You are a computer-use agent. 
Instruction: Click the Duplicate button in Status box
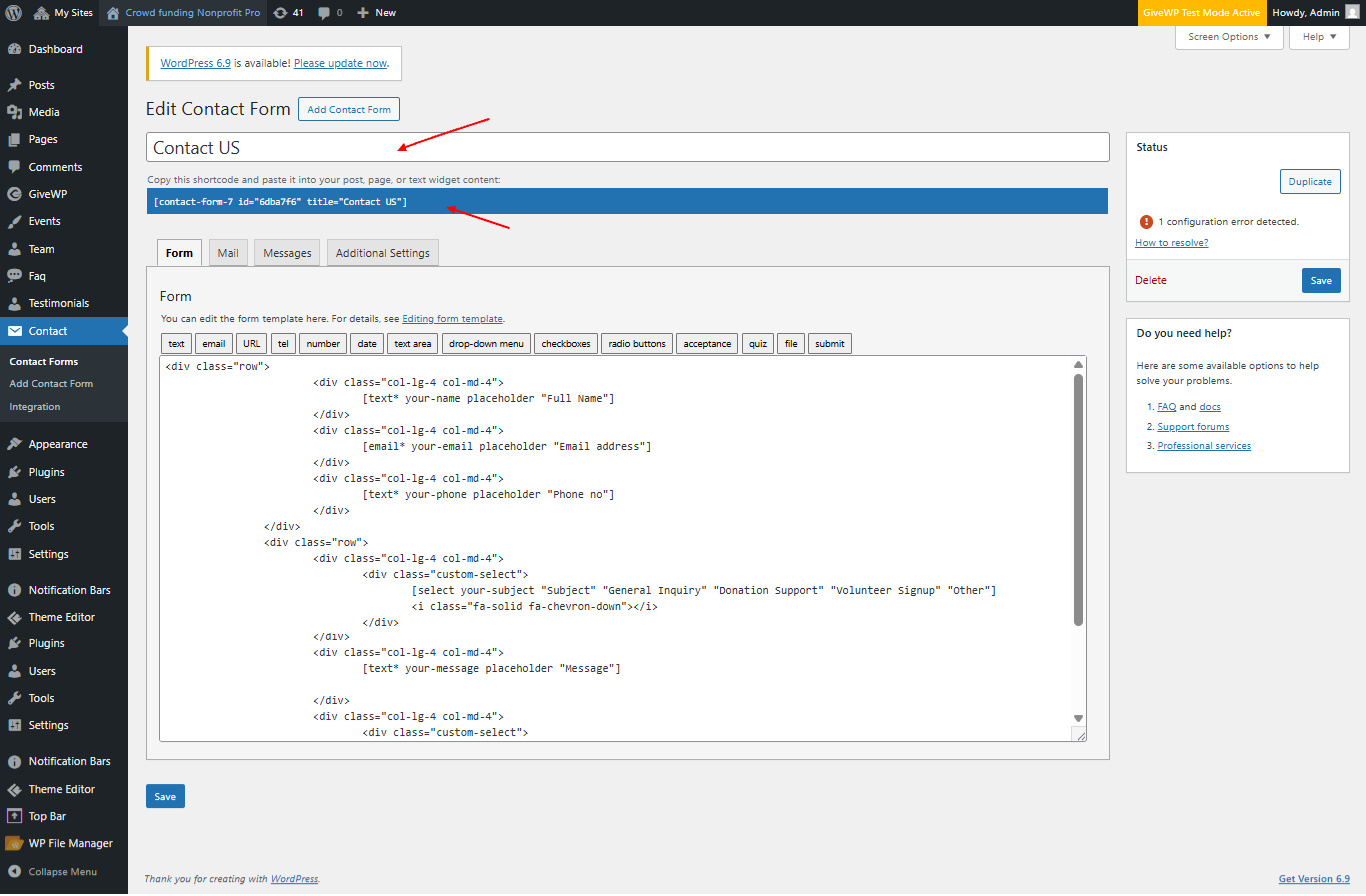[x=1309, y=181]
